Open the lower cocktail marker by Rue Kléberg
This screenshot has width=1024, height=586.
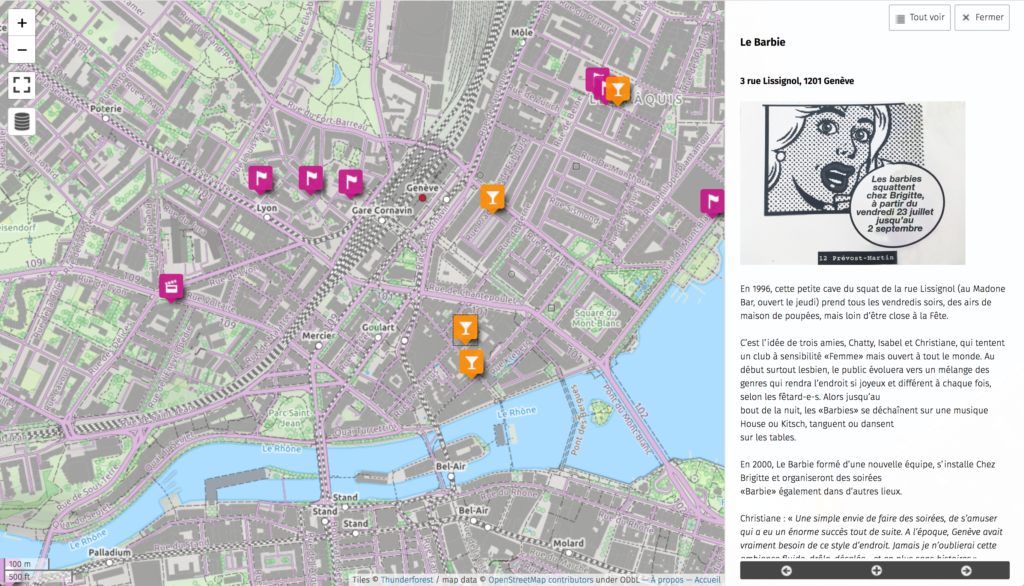tap(472, 364)
